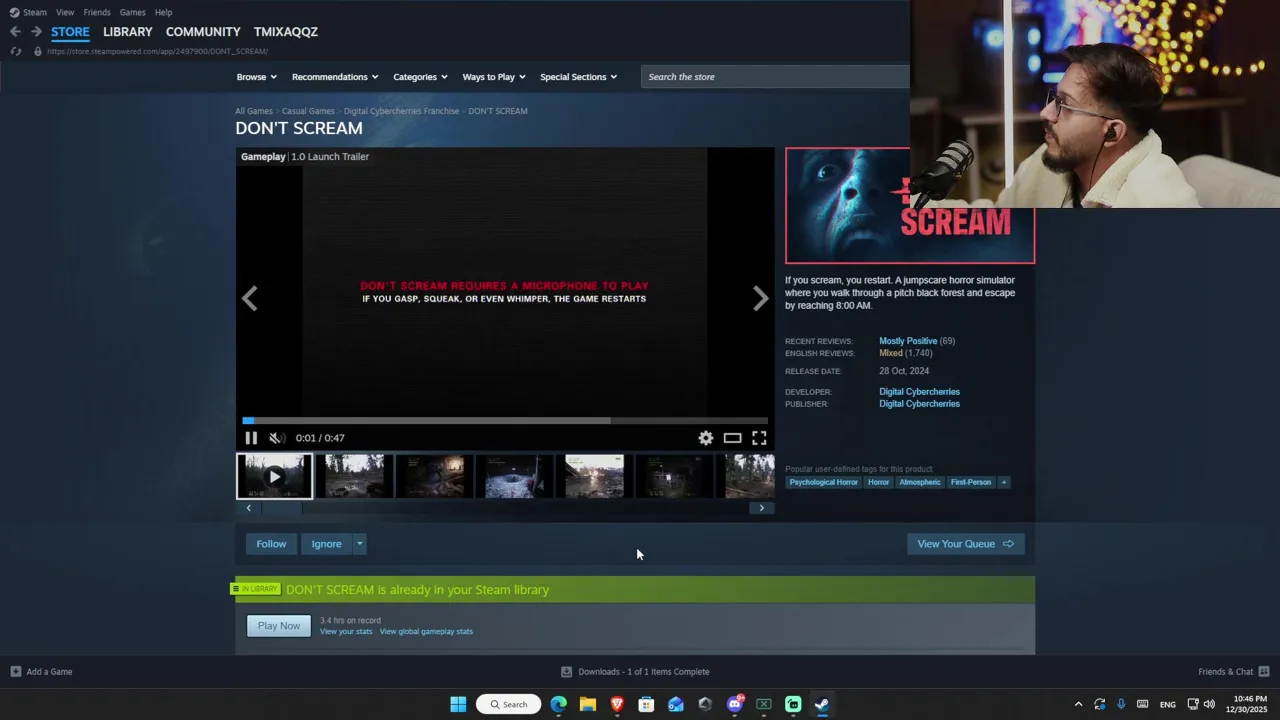1280x720 pixels.
Task: Open Outlook mail from the taskbar
Action: (676, 704)
